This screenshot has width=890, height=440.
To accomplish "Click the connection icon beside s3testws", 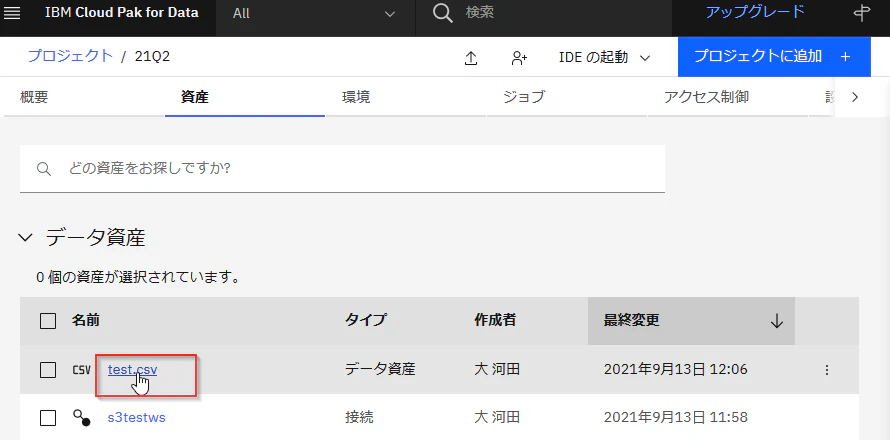I will [82, 418].
